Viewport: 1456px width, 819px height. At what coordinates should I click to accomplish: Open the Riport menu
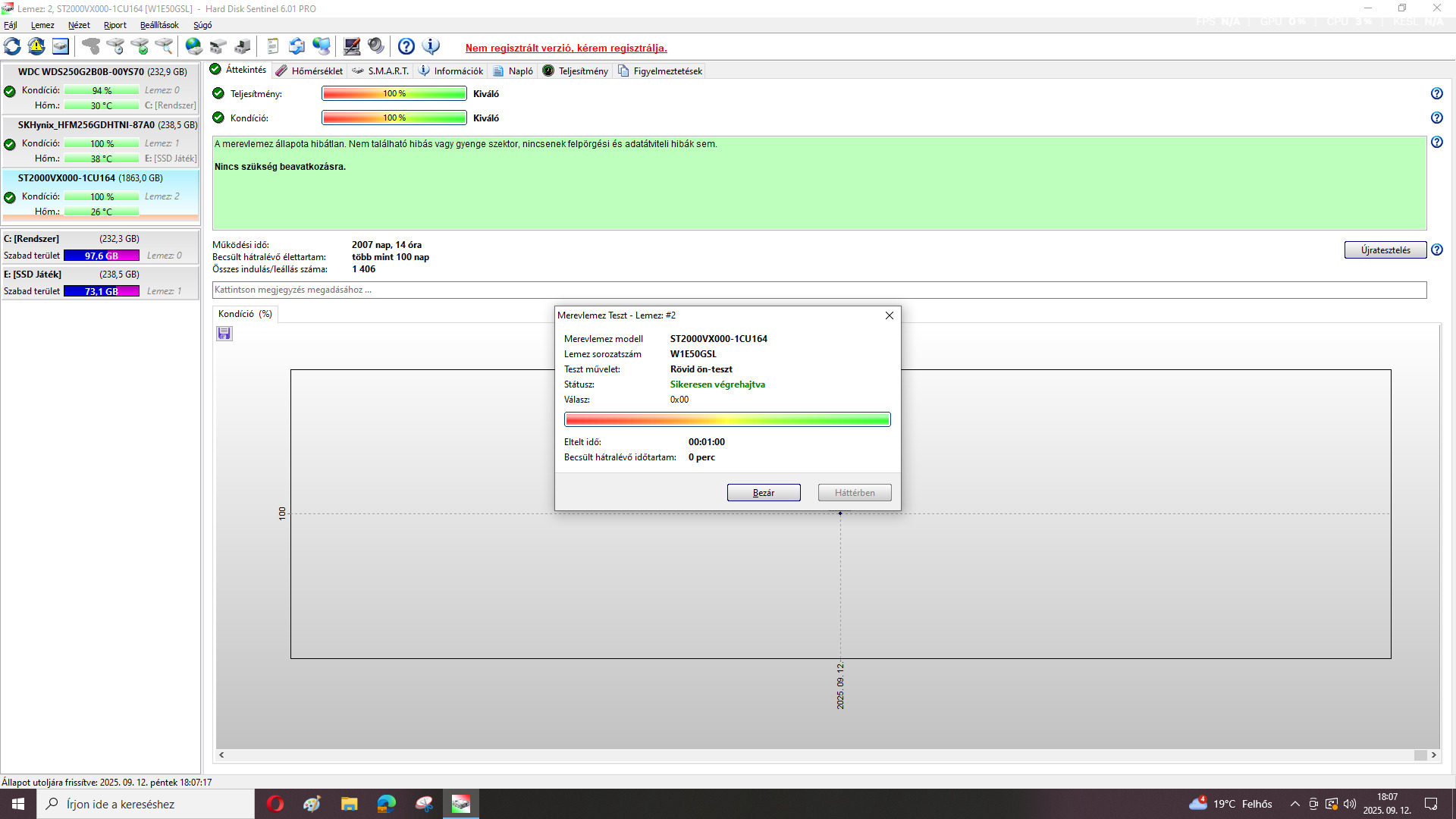pyautogui.click(x=115, y=25)
